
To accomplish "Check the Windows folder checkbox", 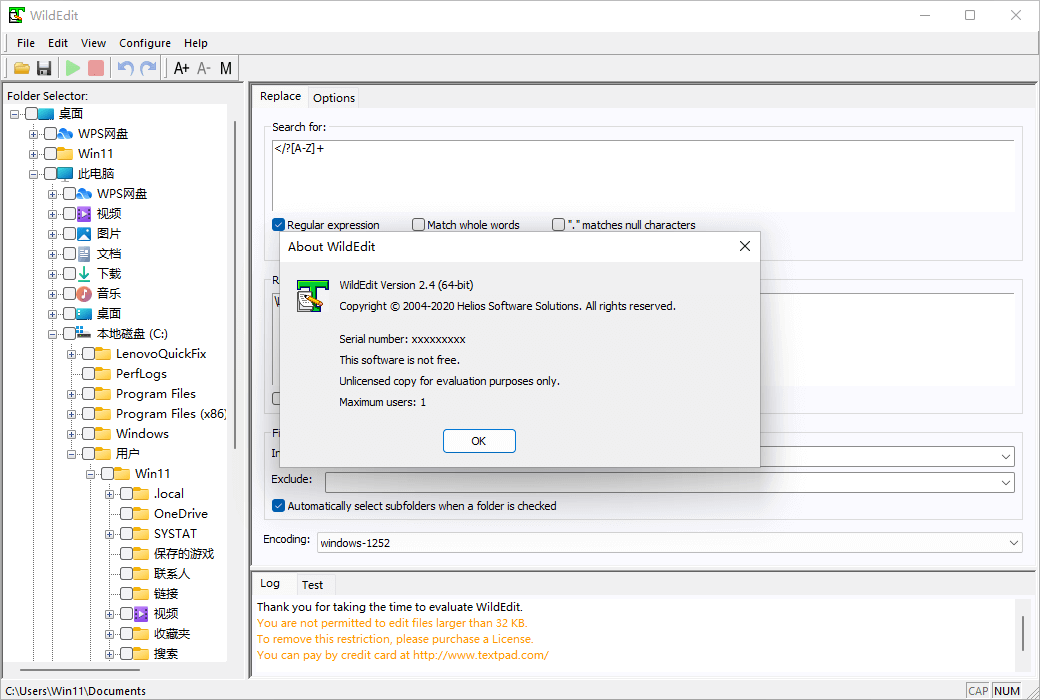I will pyautogui.click(x=88, y=433).
